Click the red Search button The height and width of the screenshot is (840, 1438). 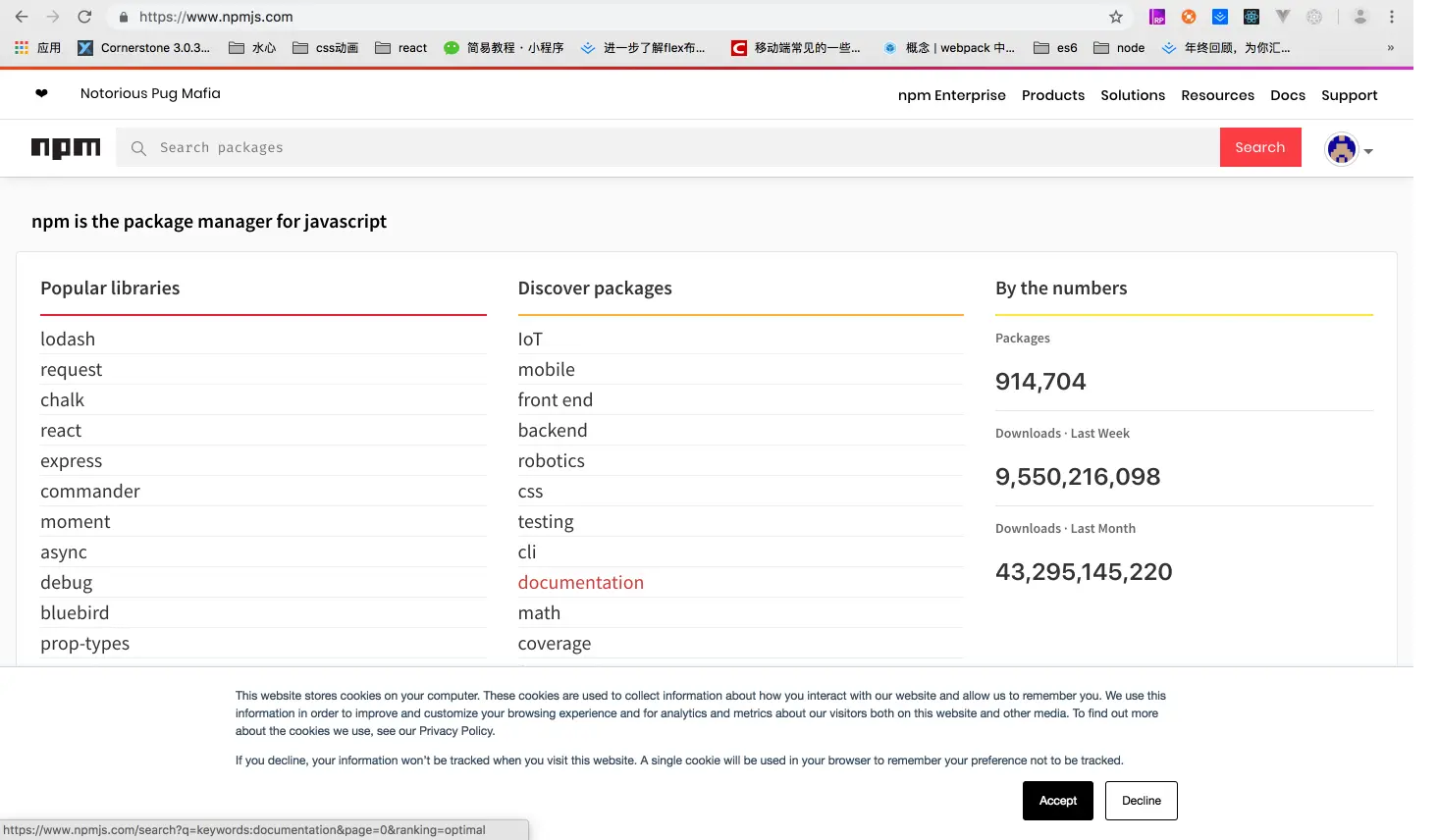[x=1260, y=147]
